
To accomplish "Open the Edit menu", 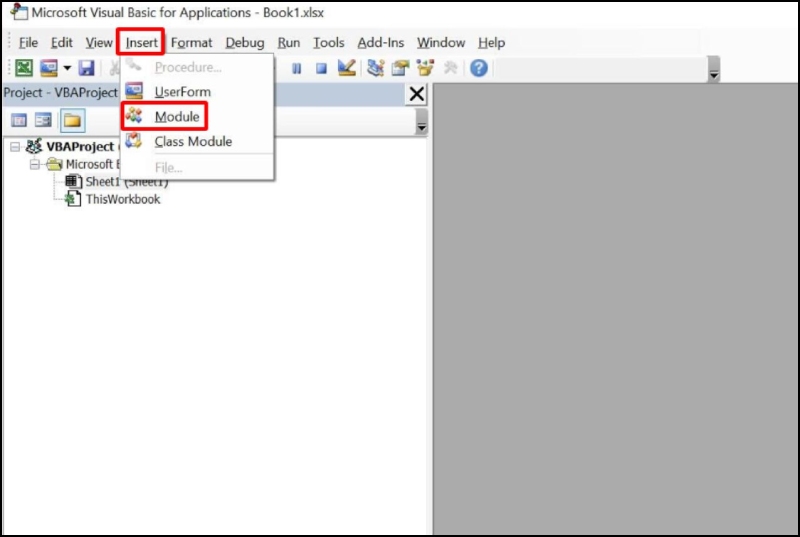I will tap(62, 43).
